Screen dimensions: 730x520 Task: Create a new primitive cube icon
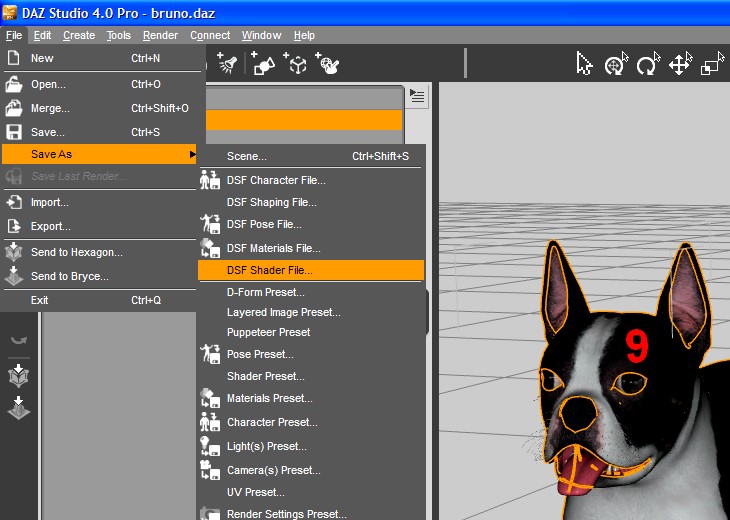pos(295,64)
